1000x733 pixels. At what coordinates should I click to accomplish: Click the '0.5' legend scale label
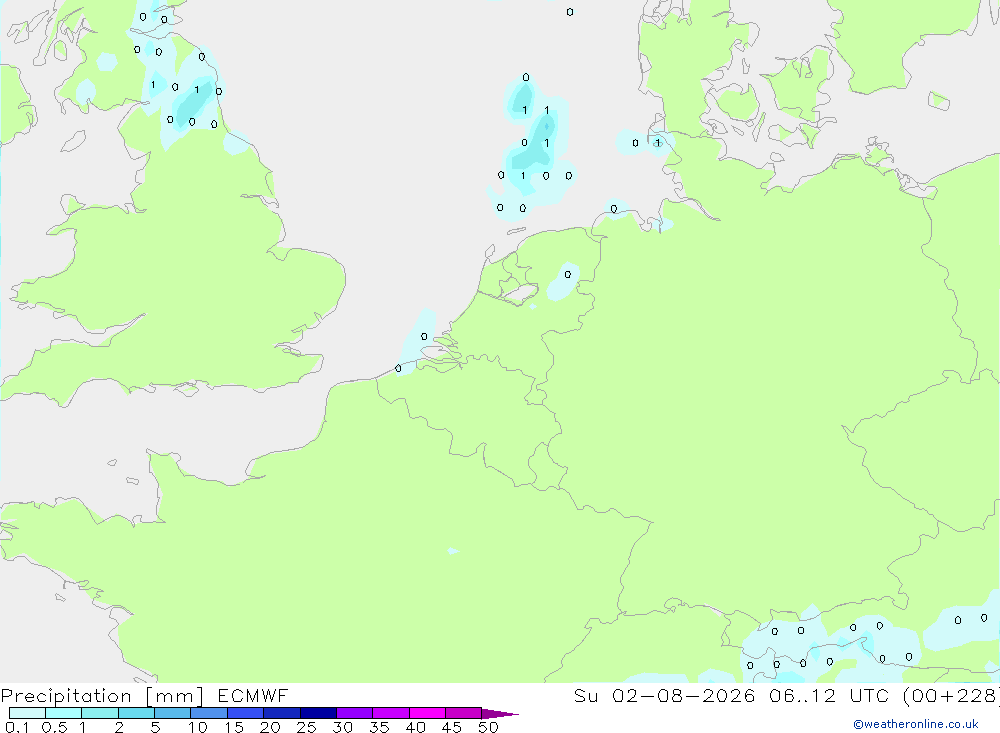pos(54,727)
